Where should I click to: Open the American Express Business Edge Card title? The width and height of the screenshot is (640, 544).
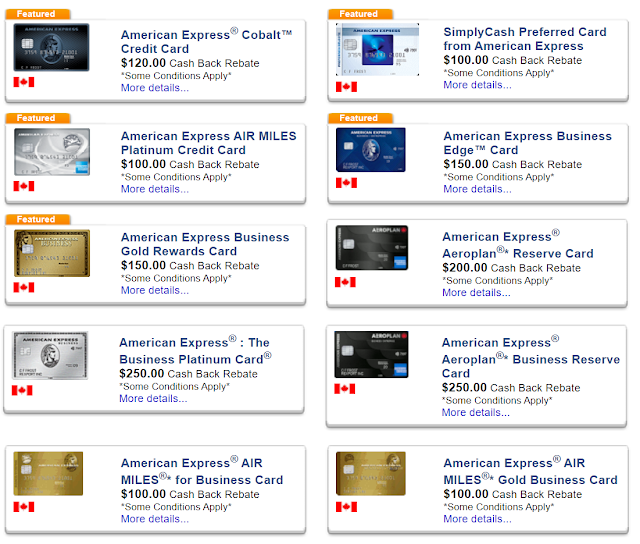528,143
